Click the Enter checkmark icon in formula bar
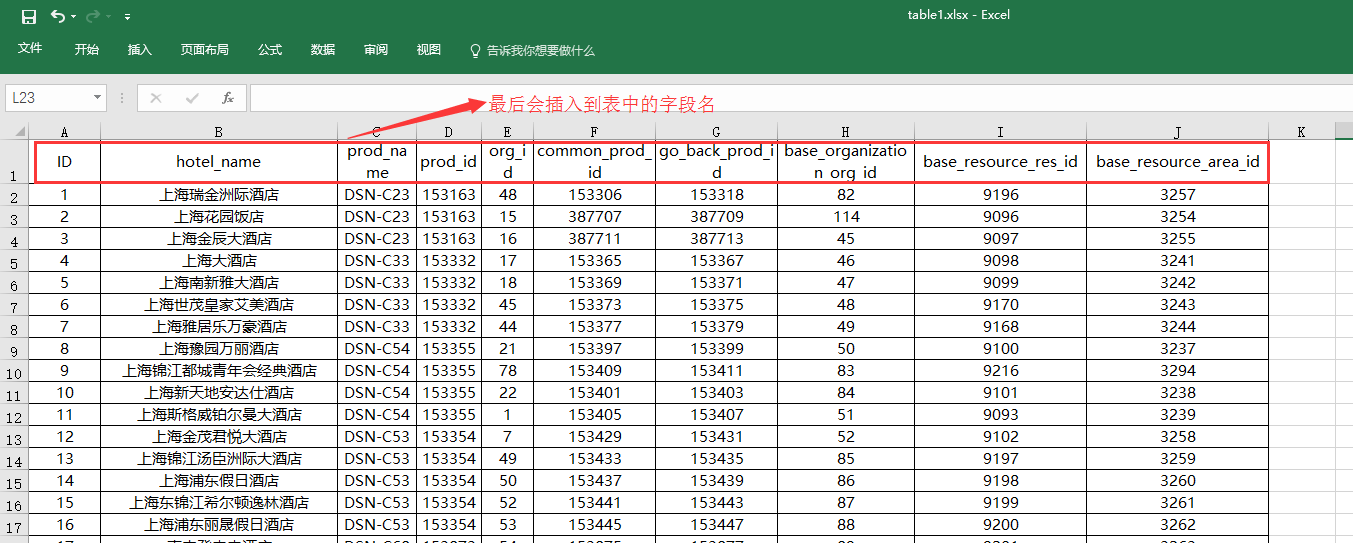1353x543 pixels. [x=192, y=97]
